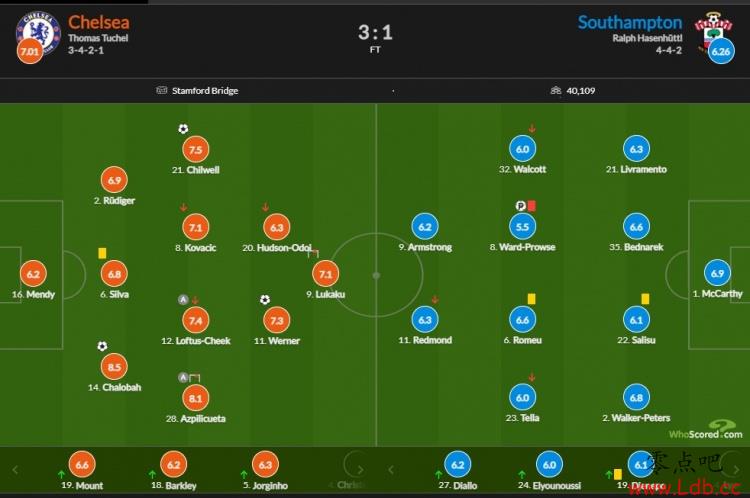The width and height of the screenshot is (750, 498).
Task: Click the red card icon above Ward-Prowse
Action: coord(531,206)
